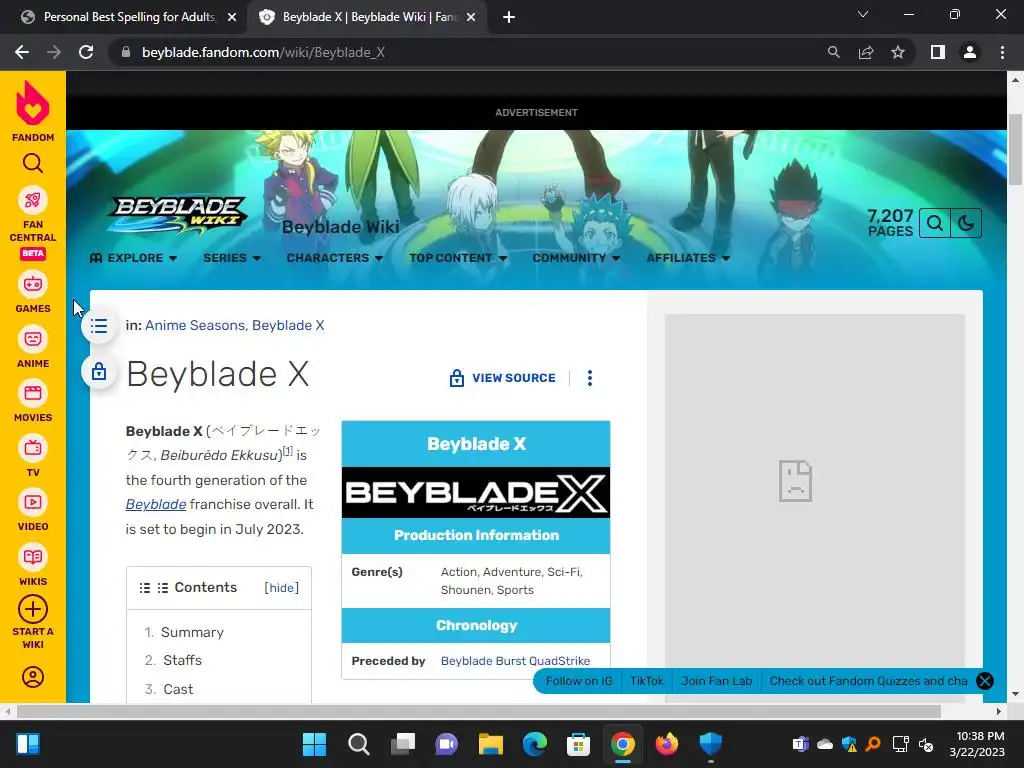The image size is (1024, 768).
Task: Jump to Staffs section in Contents
Action: point(182,660)
